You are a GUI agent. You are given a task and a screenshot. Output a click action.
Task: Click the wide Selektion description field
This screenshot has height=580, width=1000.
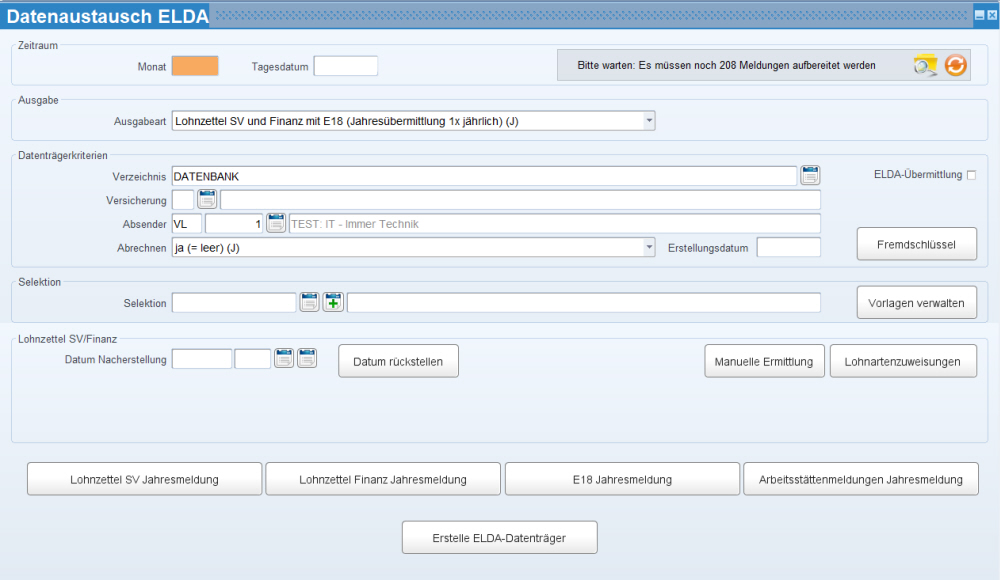(584, 302)
